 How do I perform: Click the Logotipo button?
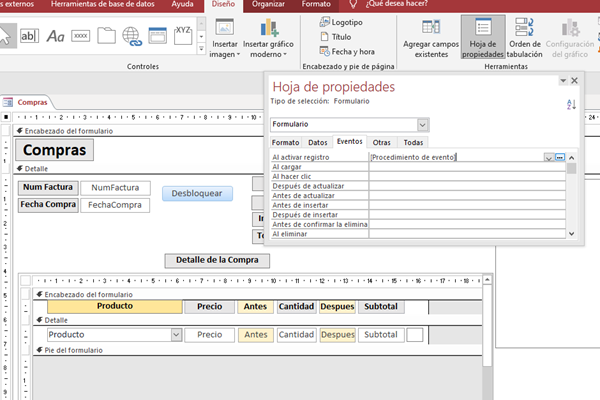click(x=340, y=20)
